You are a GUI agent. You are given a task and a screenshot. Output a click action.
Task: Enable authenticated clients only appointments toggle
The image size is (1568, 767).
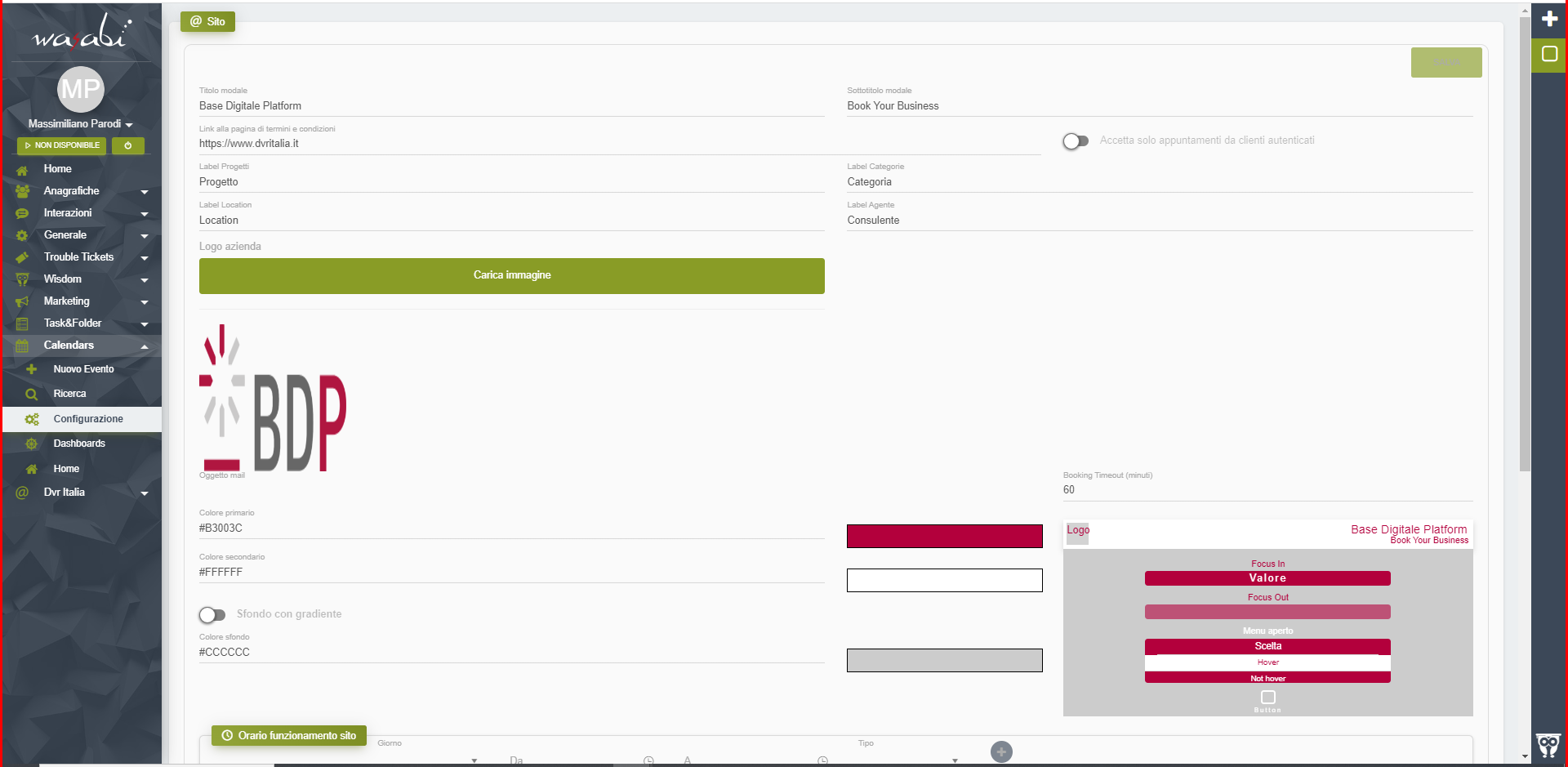1076,141
